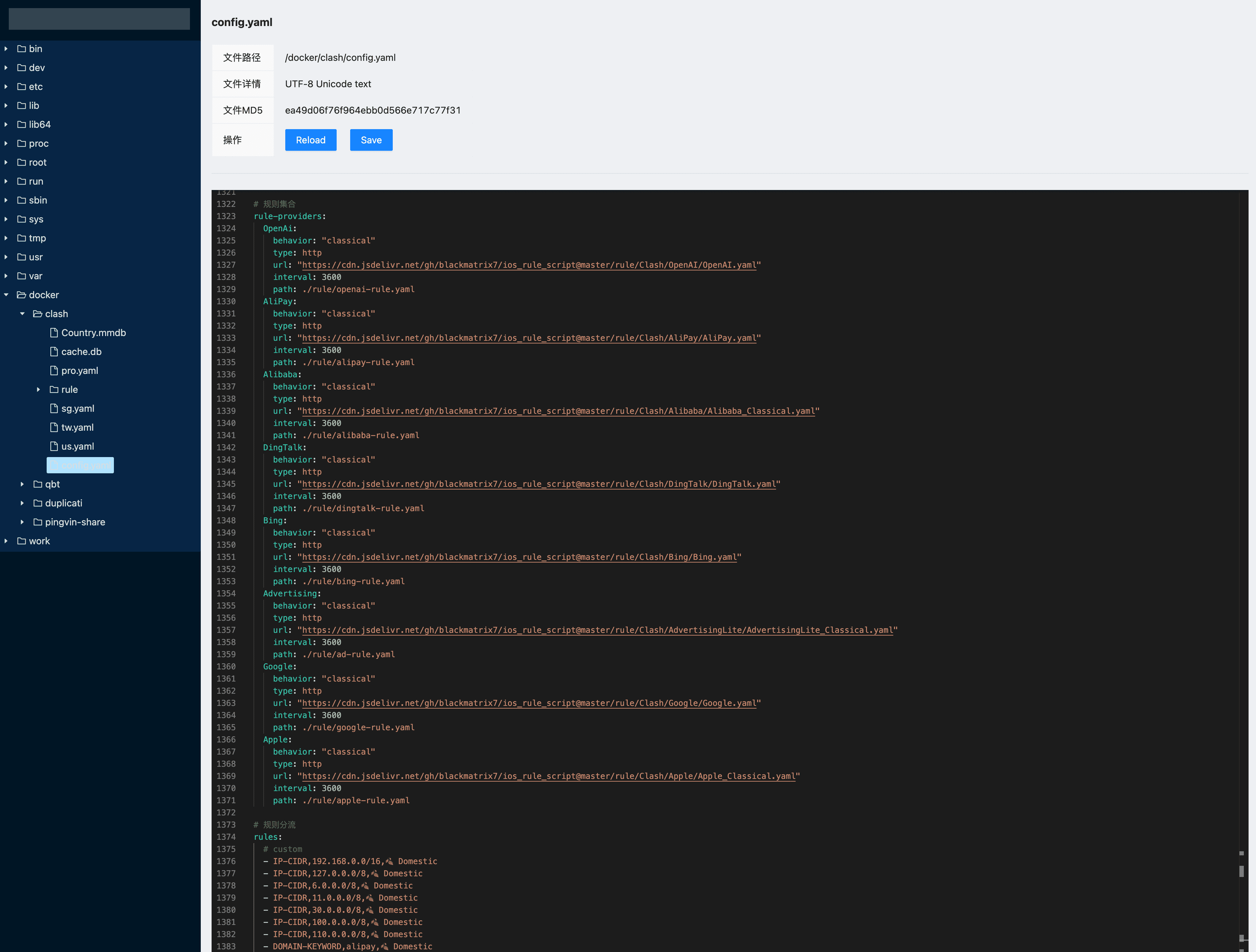Image resolution: width=1256 pixels, height=952 pixels.
Task: Open the AliPay.yaml rule URL link
Action: click(529, 338)
